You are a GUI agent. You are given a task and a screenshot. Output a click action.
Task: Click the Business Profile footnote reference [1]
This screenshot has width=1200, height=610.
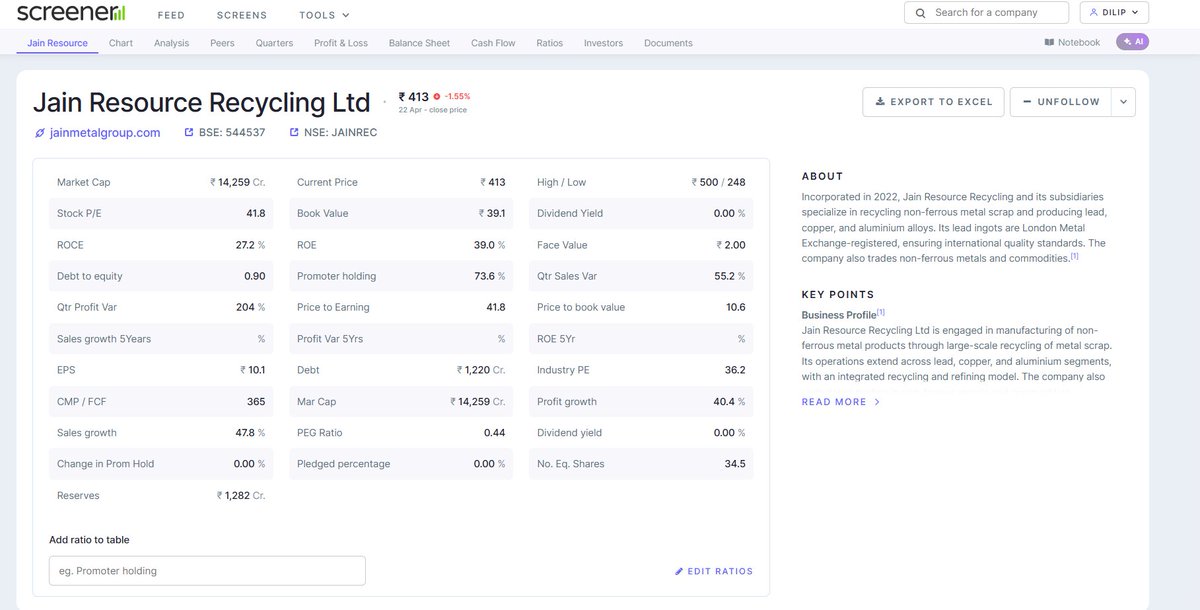(x=881, y=312)
